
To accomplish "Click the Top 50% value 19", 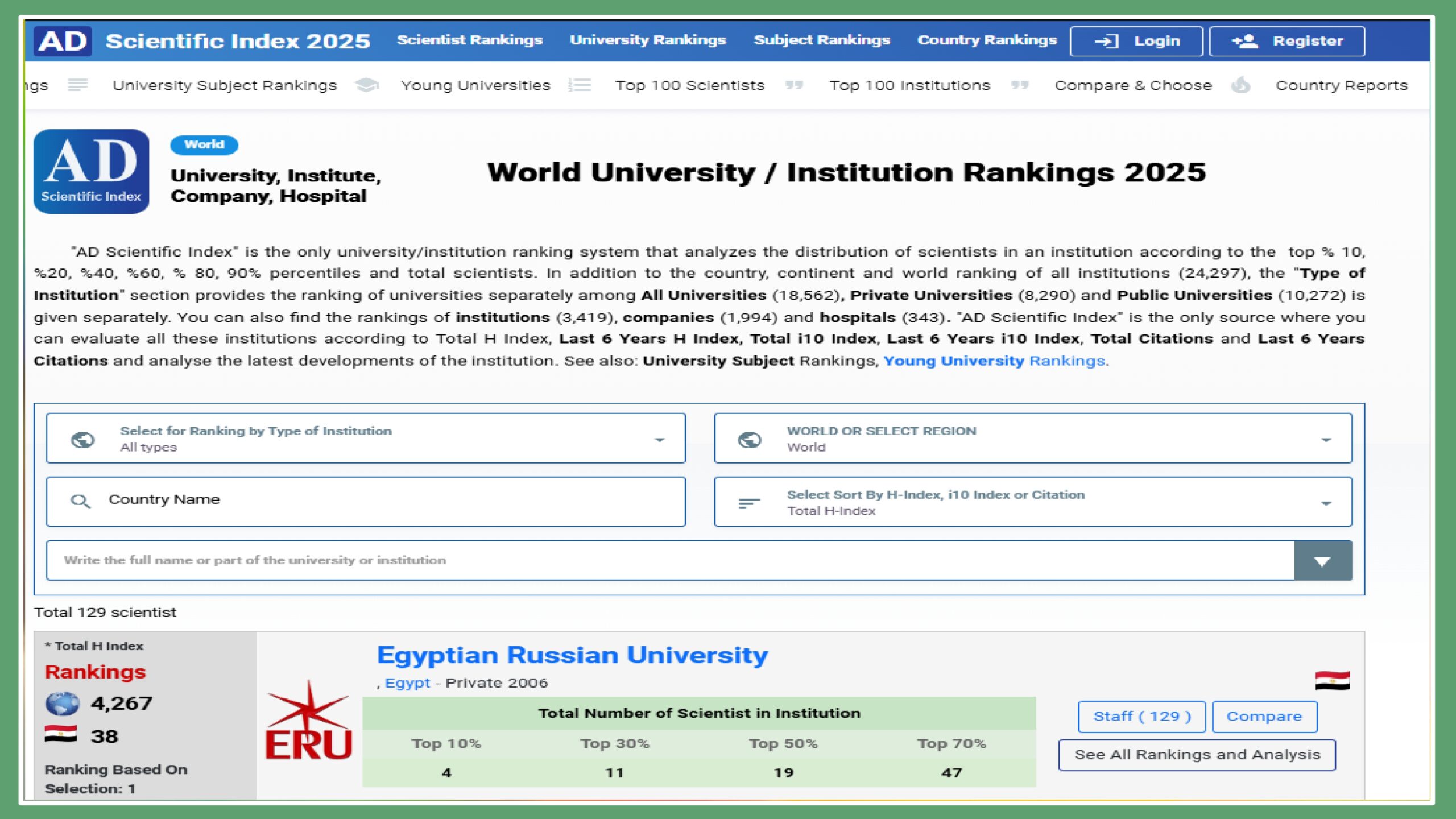I will tap(783, 773).
